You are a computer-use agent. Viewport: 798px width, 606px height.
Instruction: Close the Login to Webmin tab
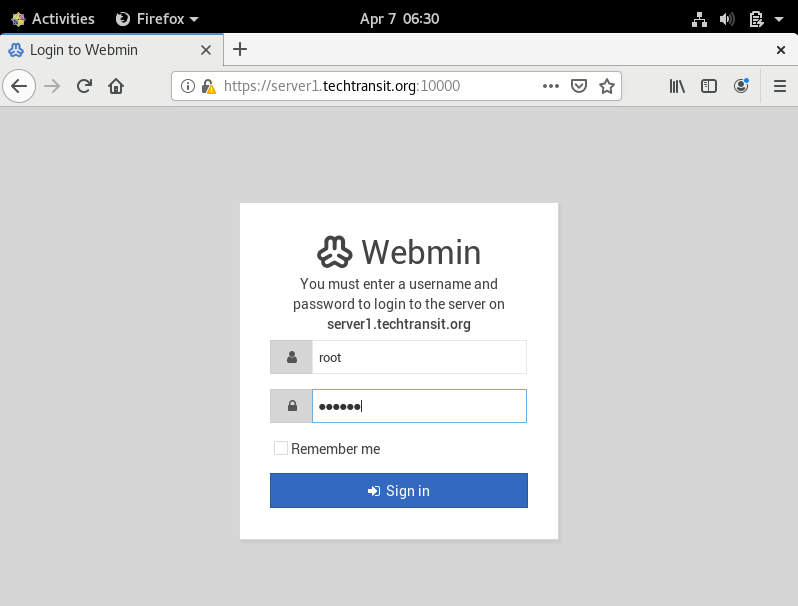206,50
